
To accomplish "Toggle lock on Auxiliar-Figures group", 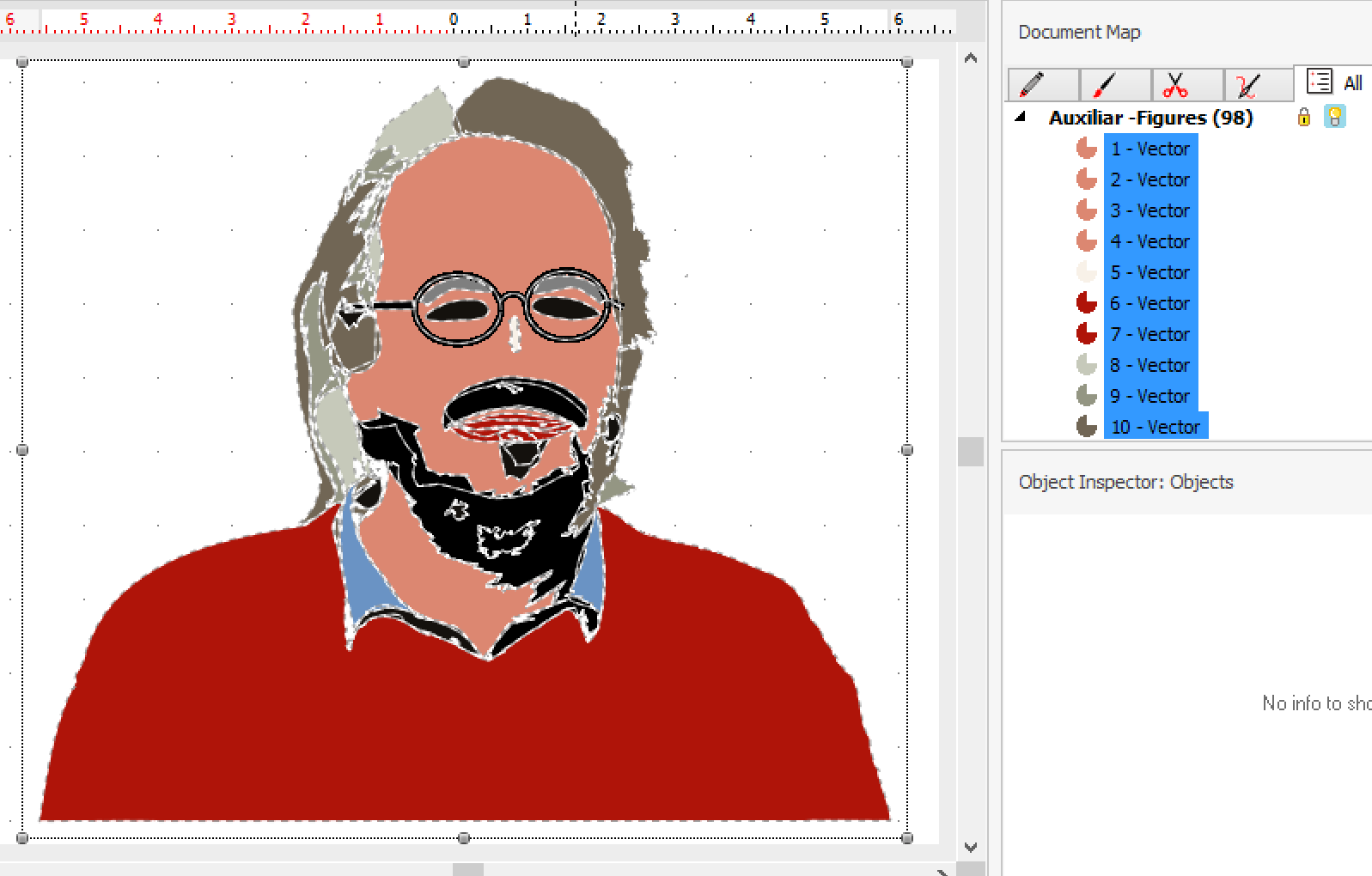I will tap(1304, 118).
